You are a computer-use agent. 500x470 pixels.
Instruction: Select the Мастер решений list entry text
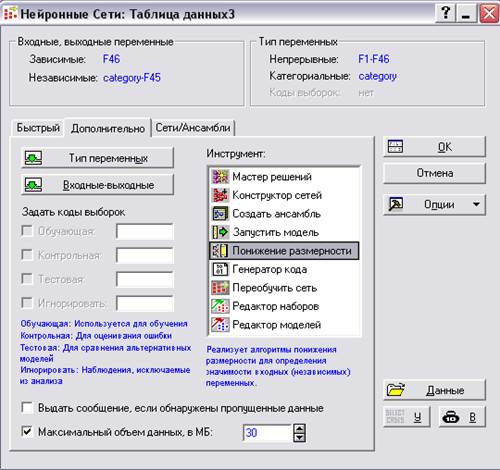pos(272,177)
